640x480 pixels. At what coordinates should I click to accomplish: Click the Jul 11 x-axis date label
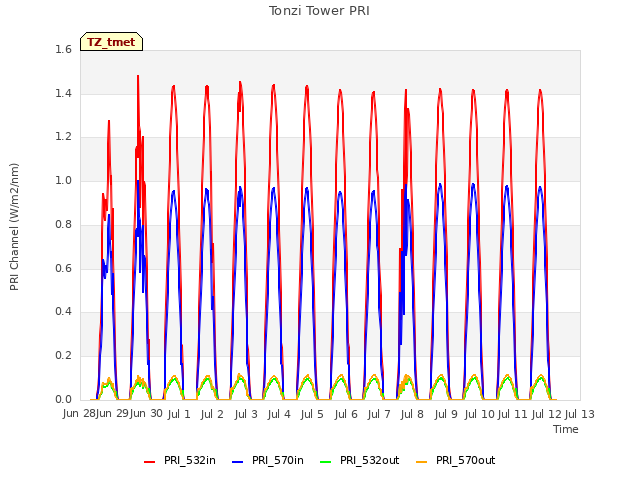513,414
